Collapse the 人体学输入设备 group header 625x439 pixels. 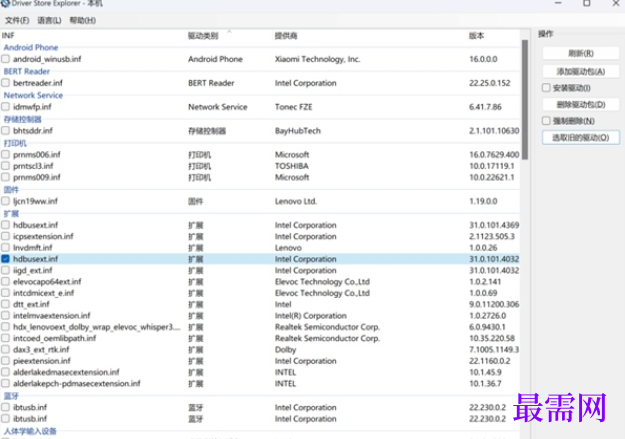pos(30,431)
